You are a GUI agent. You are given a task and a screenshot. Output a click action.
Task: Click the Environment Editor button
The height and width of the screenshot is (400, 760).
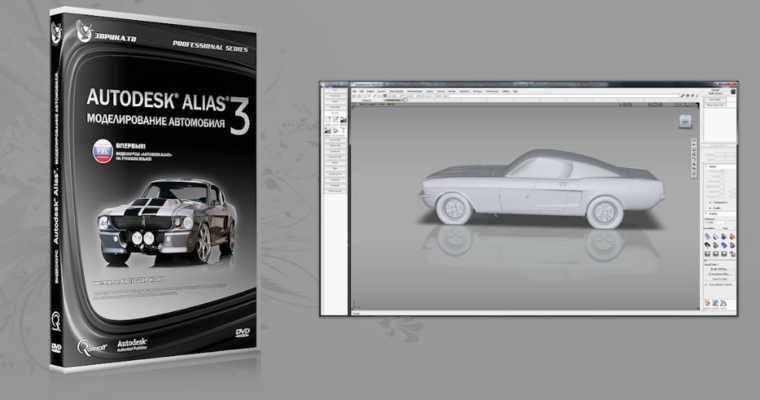pos(719,274)
